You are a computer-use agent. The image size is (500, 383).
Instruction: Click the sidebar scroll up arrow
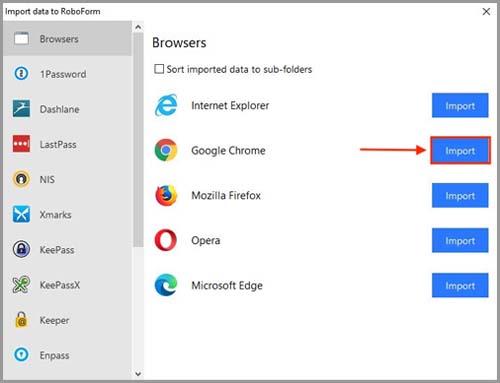pos(138,27)
